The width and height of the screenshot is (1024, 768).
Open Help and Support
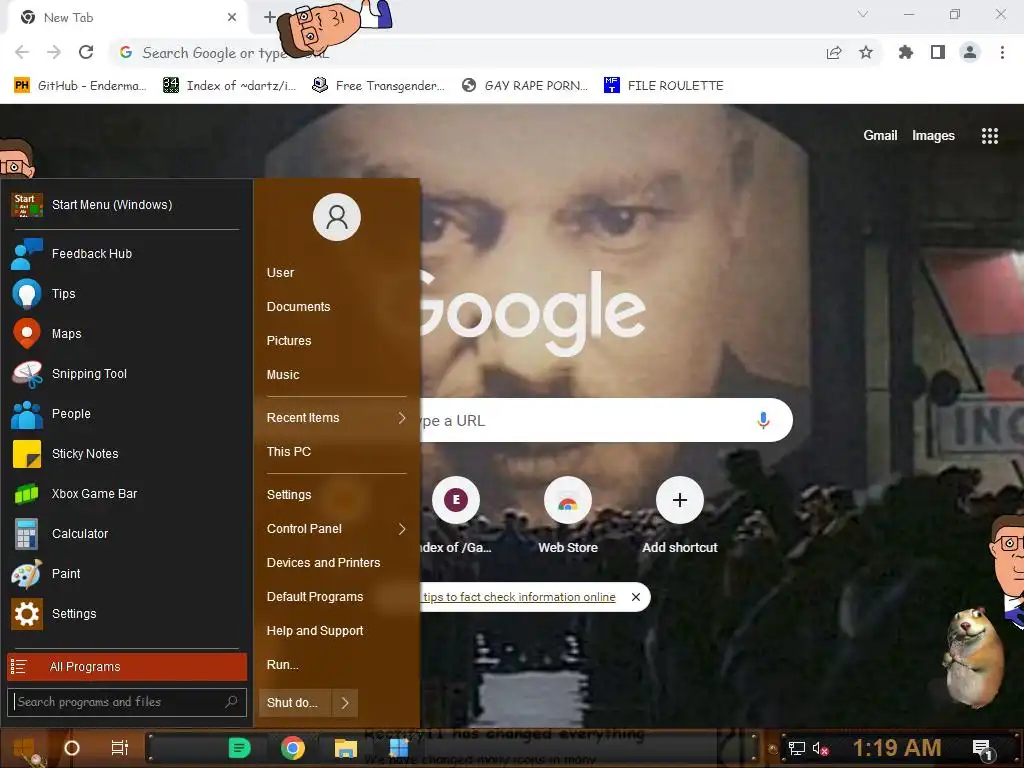(x=315, y=631)
